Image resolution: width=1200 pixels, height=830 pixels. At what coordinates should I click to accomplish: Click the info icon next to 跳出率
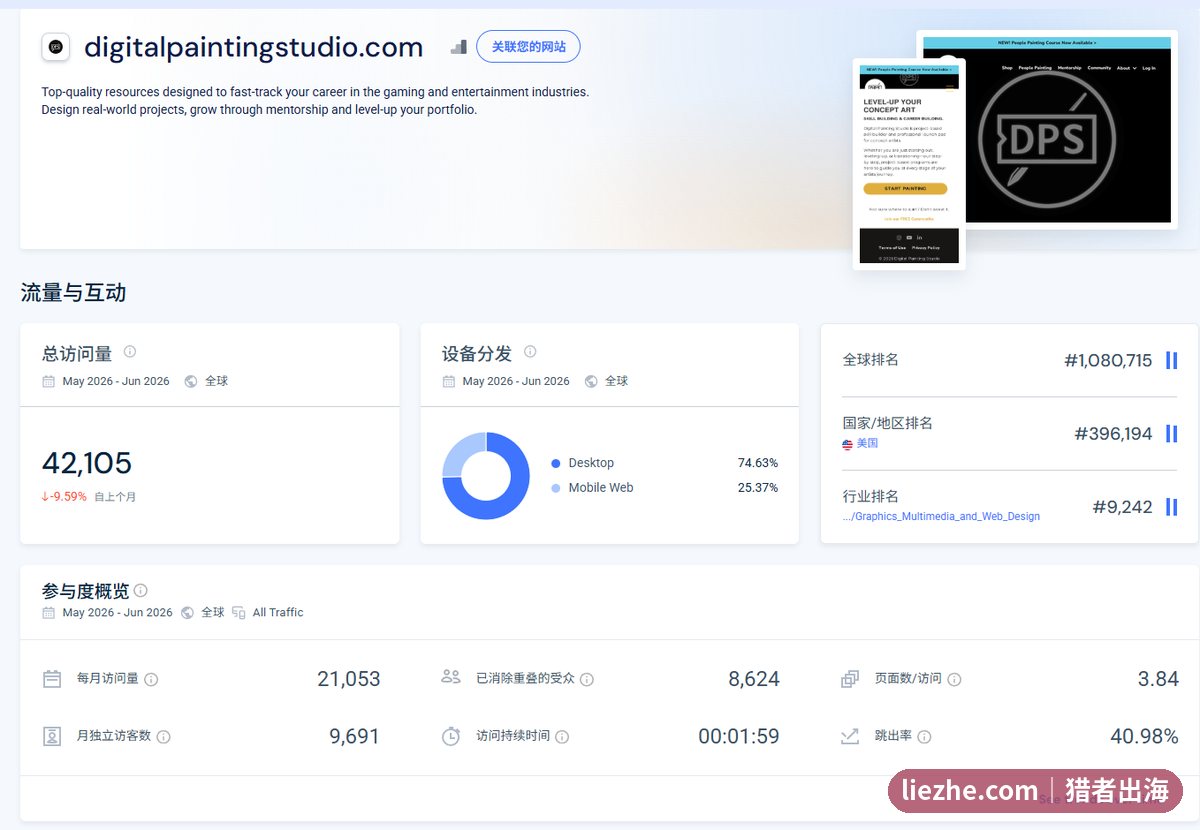[x=924, y=737]
